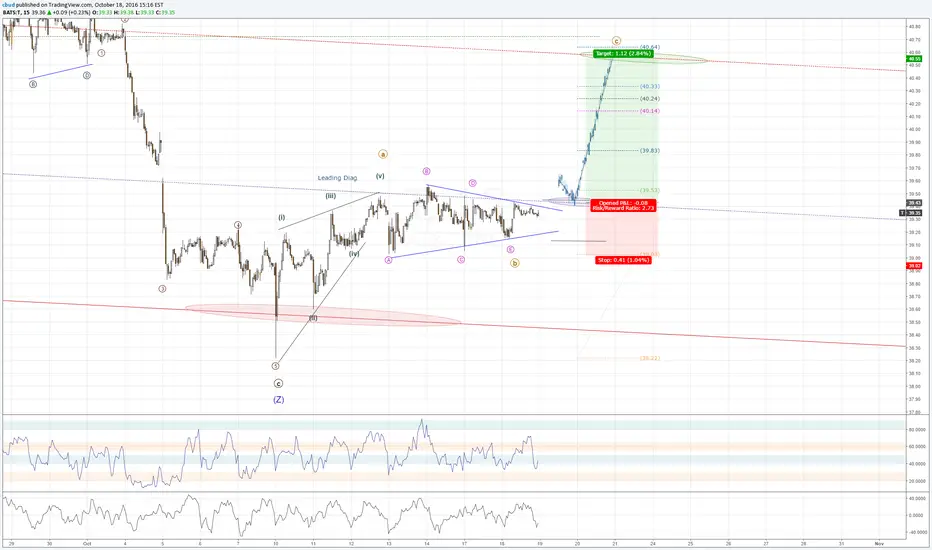Click the green 40.55 price scale tag
The image size is (932, 550).
click(x=914, y=59)
